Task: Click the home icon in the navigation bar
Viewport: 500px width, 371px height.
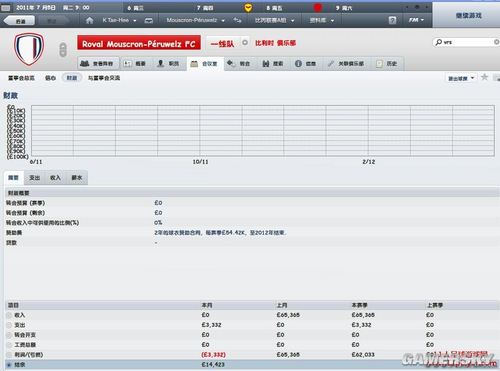Action: tap(89, 20)
